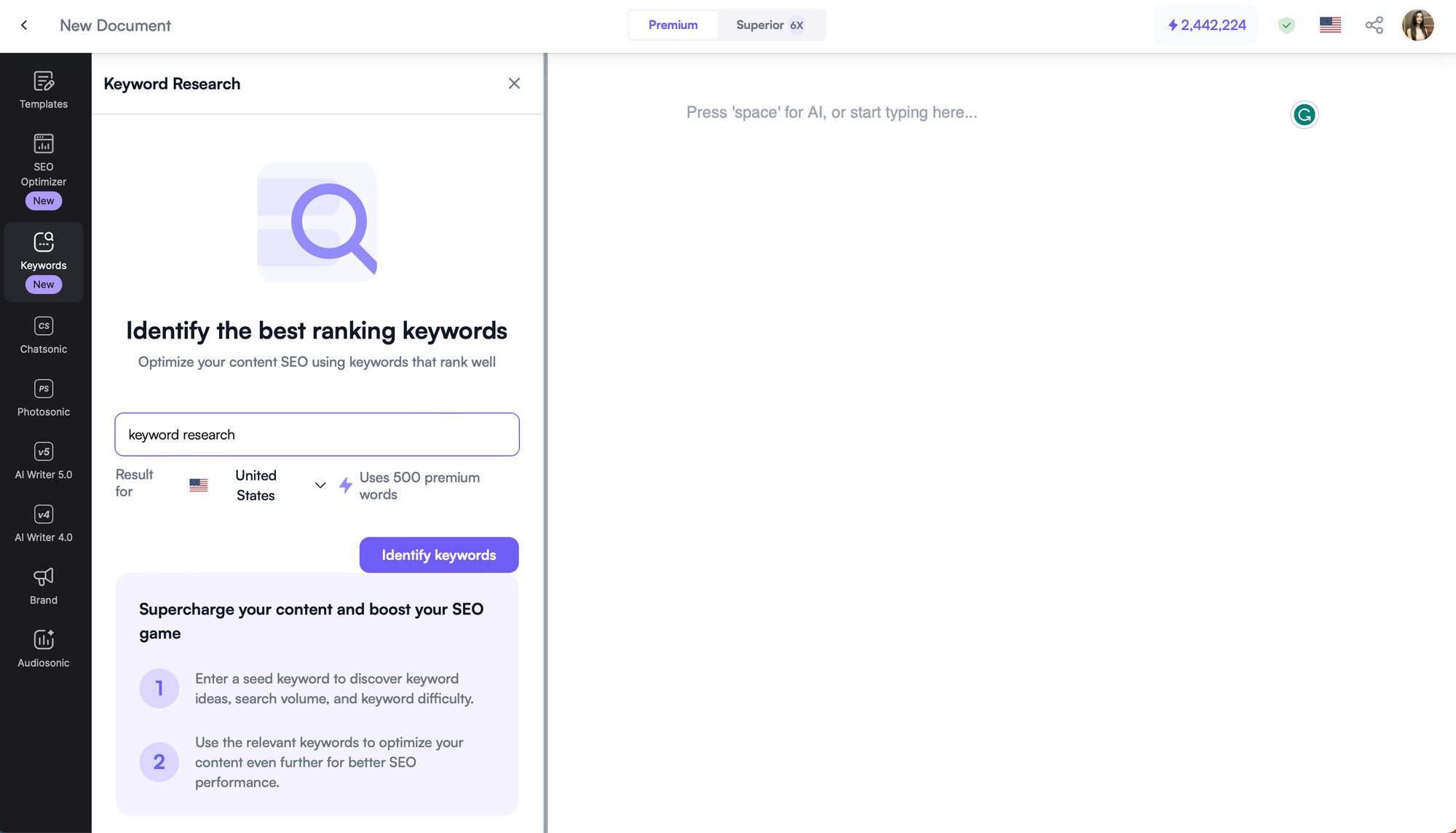This screenshot has width=1456, height=833.
Task: Close the Keyword Research panel
Action: [514, 84]
